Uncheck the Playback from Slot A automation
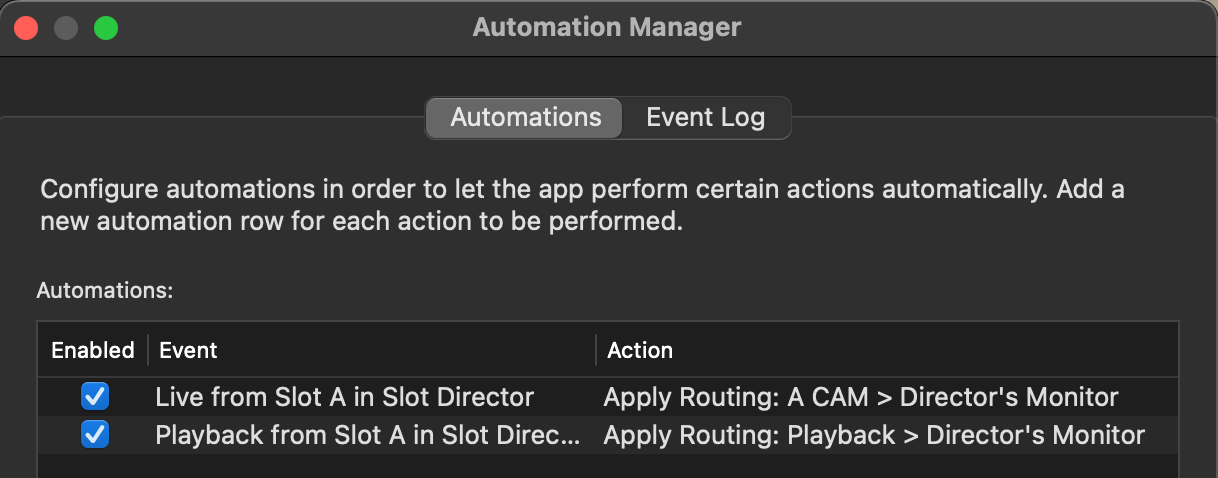 point(95,435)
